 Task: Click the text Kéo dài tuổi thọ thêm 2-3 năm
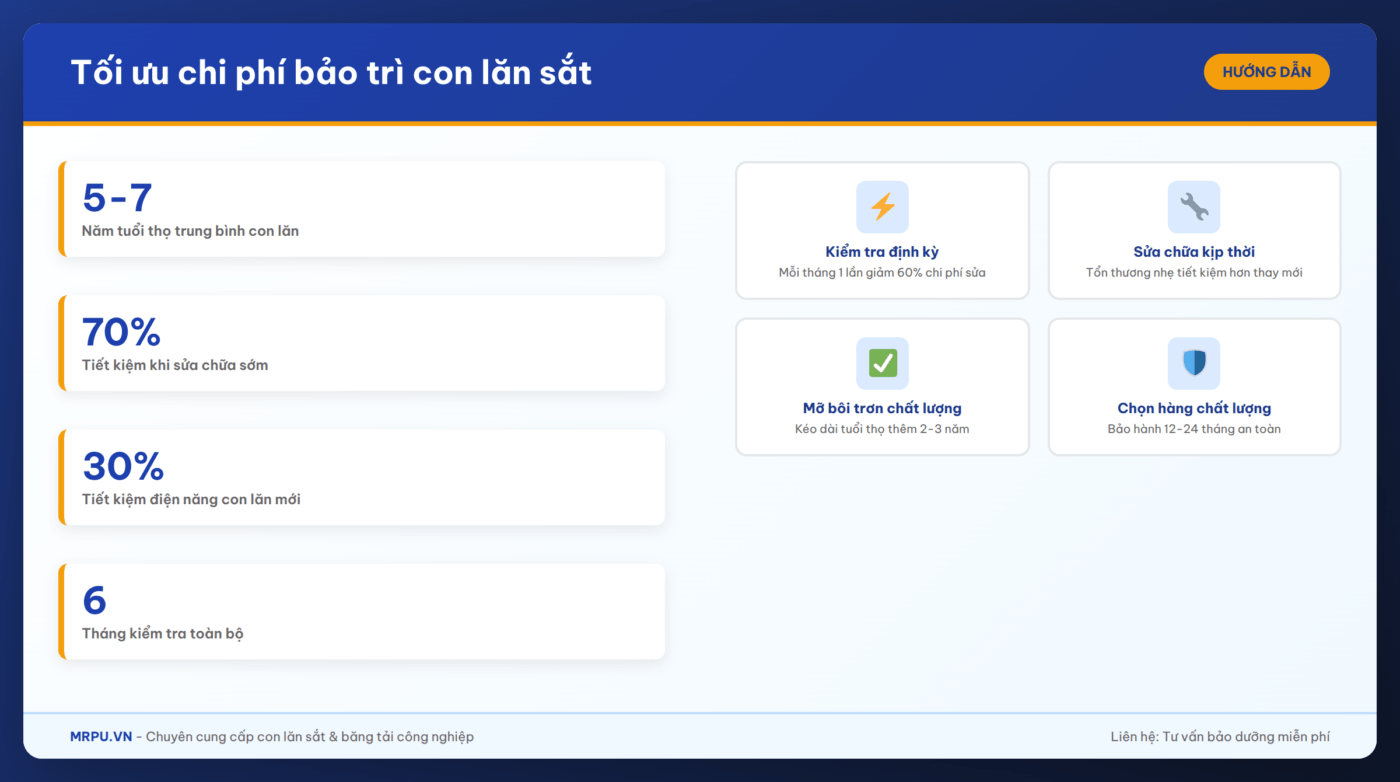point(882,429)
